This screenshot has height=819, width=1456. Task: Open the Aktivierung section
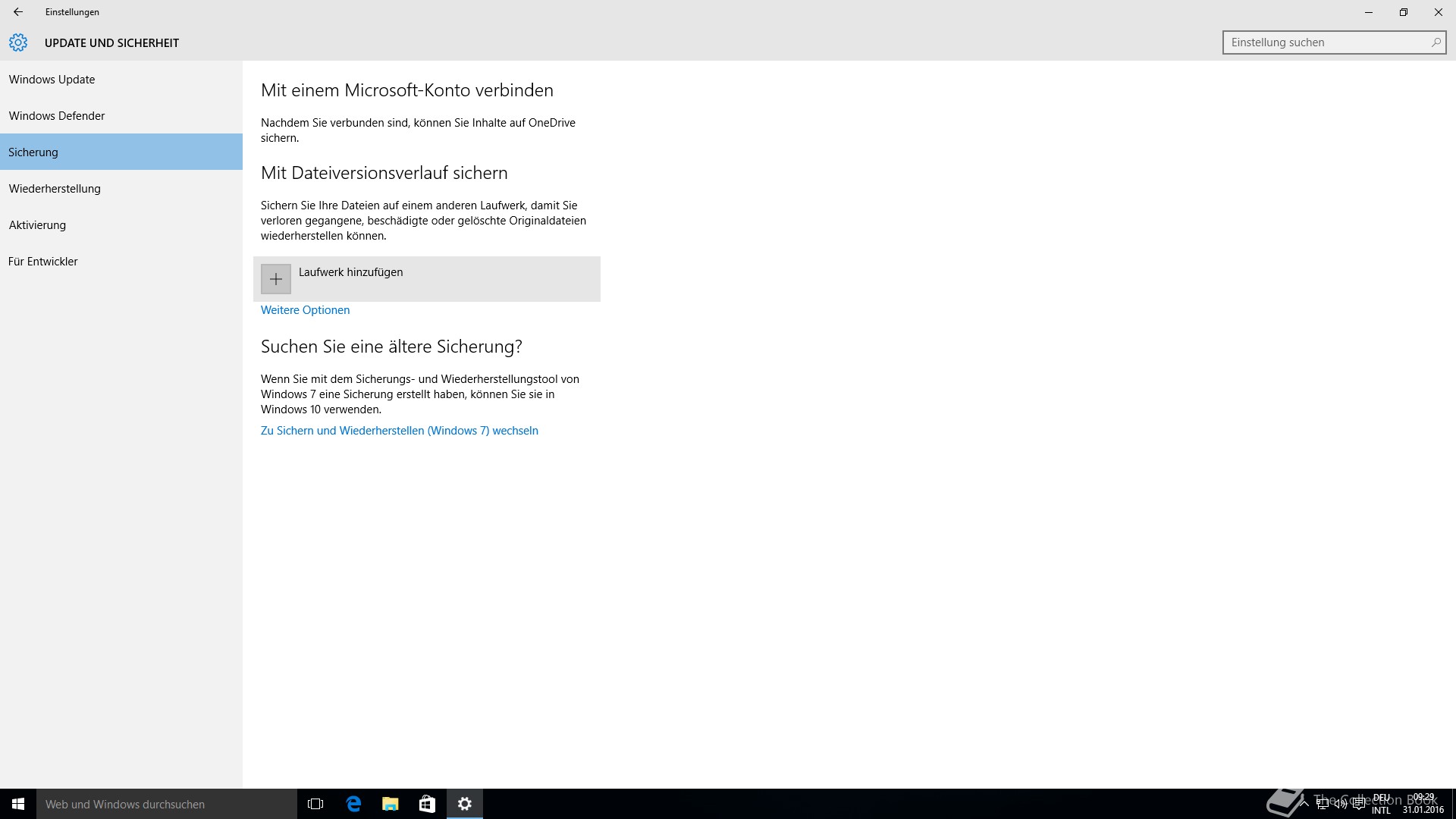[121, 224]
